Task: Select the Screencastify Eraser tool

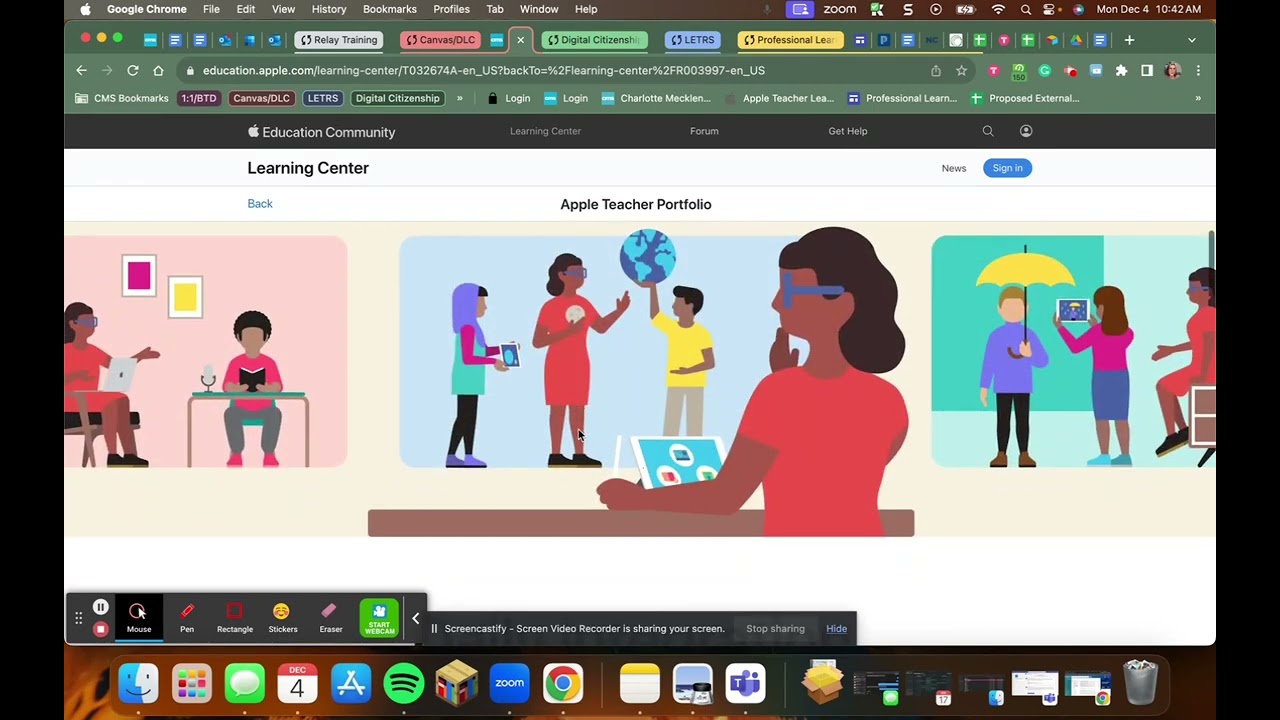Action: pyautogui.click(x=331, y=618)
